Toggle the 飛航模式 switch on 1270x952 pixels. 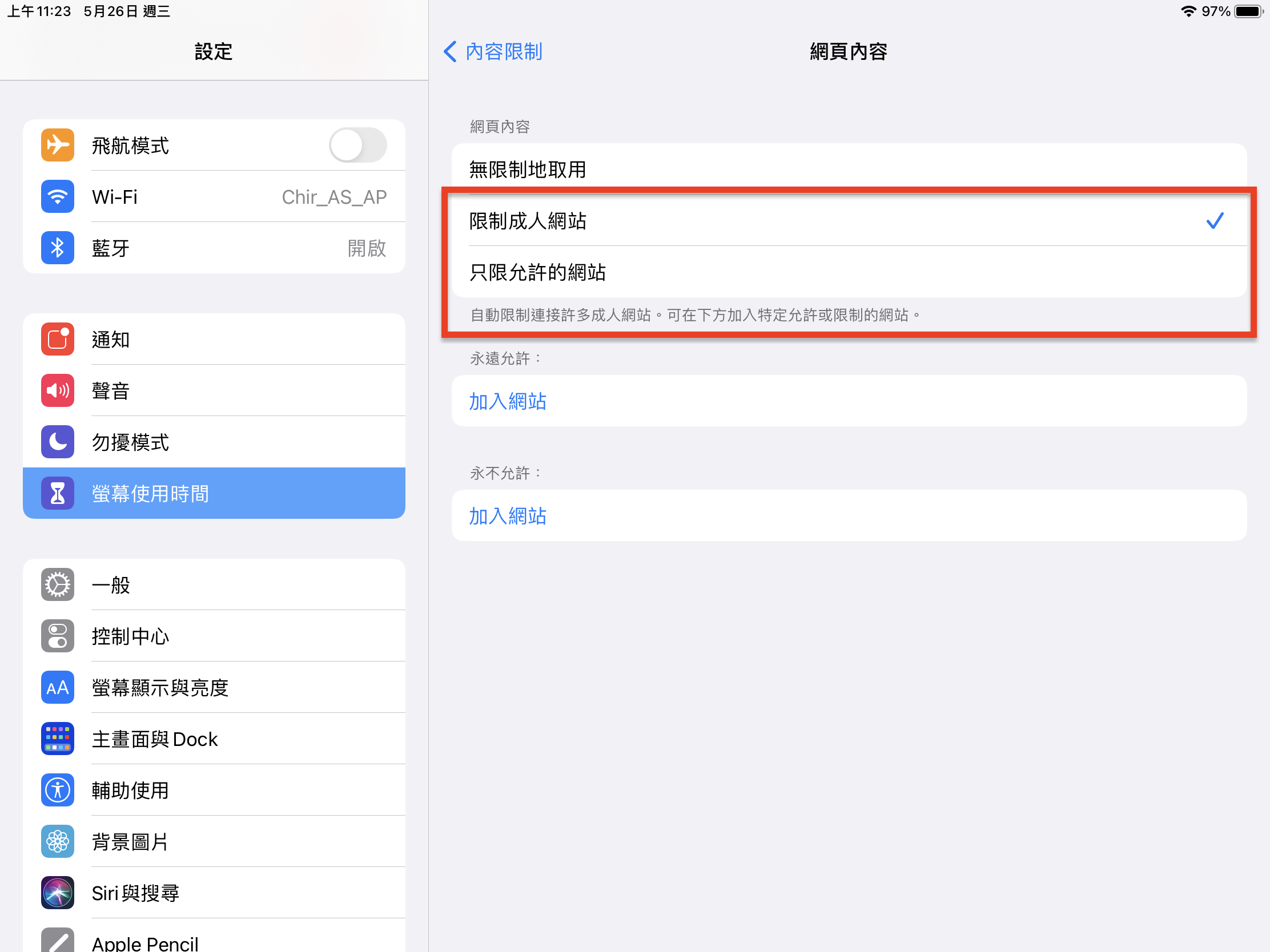pos(357,145)
